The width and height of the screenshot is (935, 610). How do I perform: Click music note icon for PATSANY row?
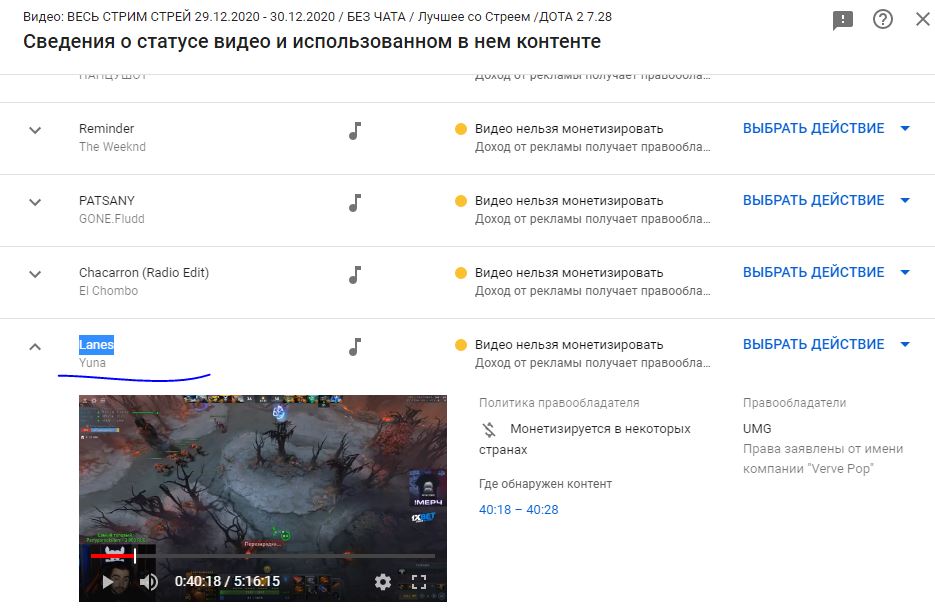click(x=355, y=203)
